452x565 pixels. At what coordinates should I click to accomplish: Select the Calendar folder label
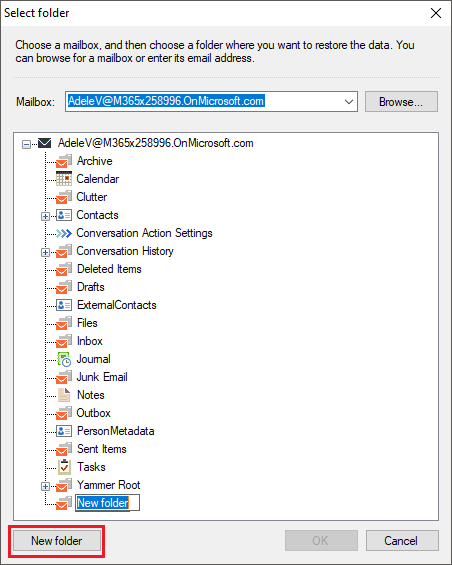coord(98,179)
